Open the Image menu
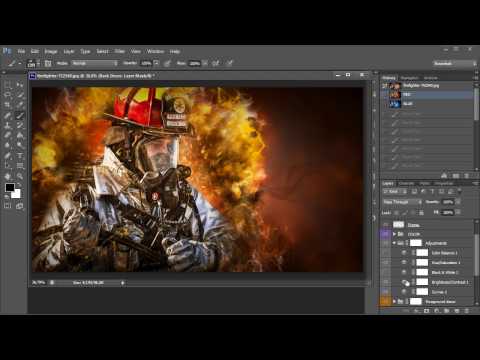 [x=51, y=51]
